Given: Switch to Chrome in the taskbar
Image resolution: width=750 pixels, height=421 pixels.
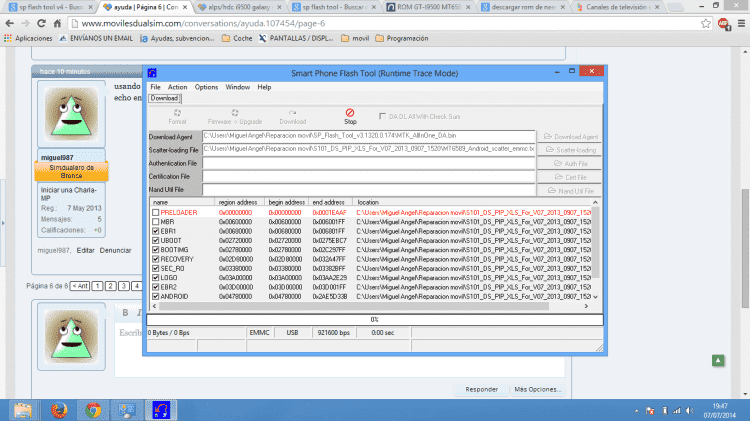Looking at the screenshot, I should [x=93, y=410].
